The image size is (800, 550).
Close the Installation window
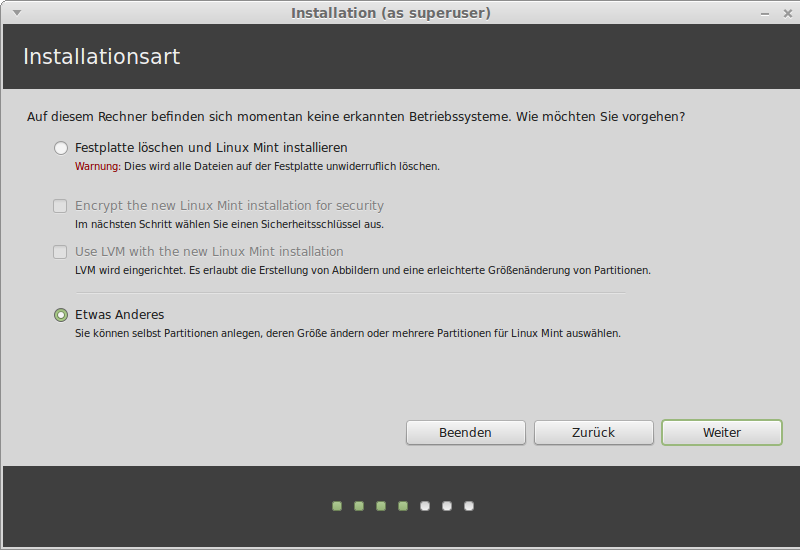coord(787,14)
